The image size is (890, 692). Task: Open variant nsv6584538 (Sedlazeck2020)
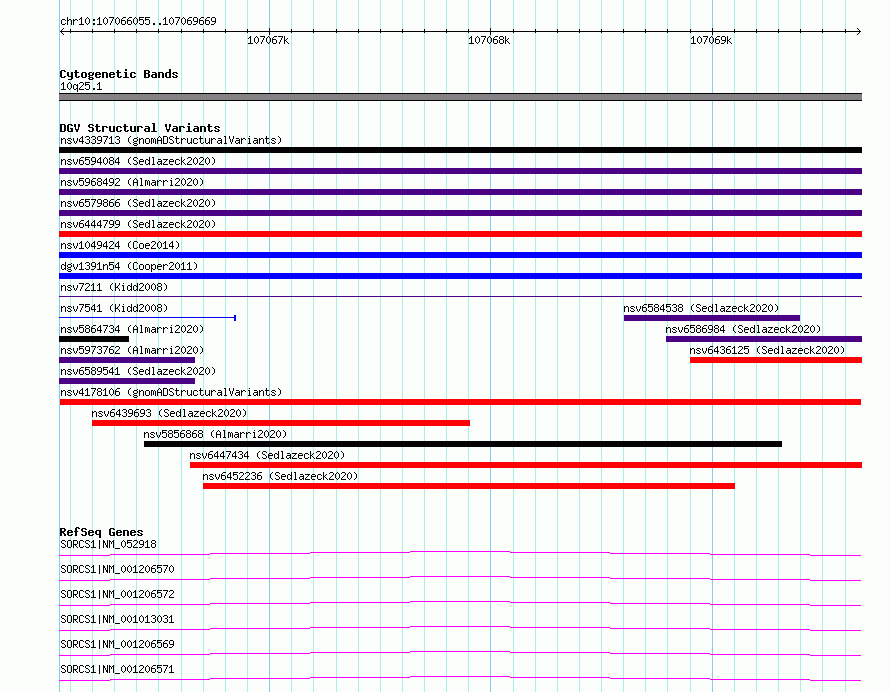tap(701, 308)
